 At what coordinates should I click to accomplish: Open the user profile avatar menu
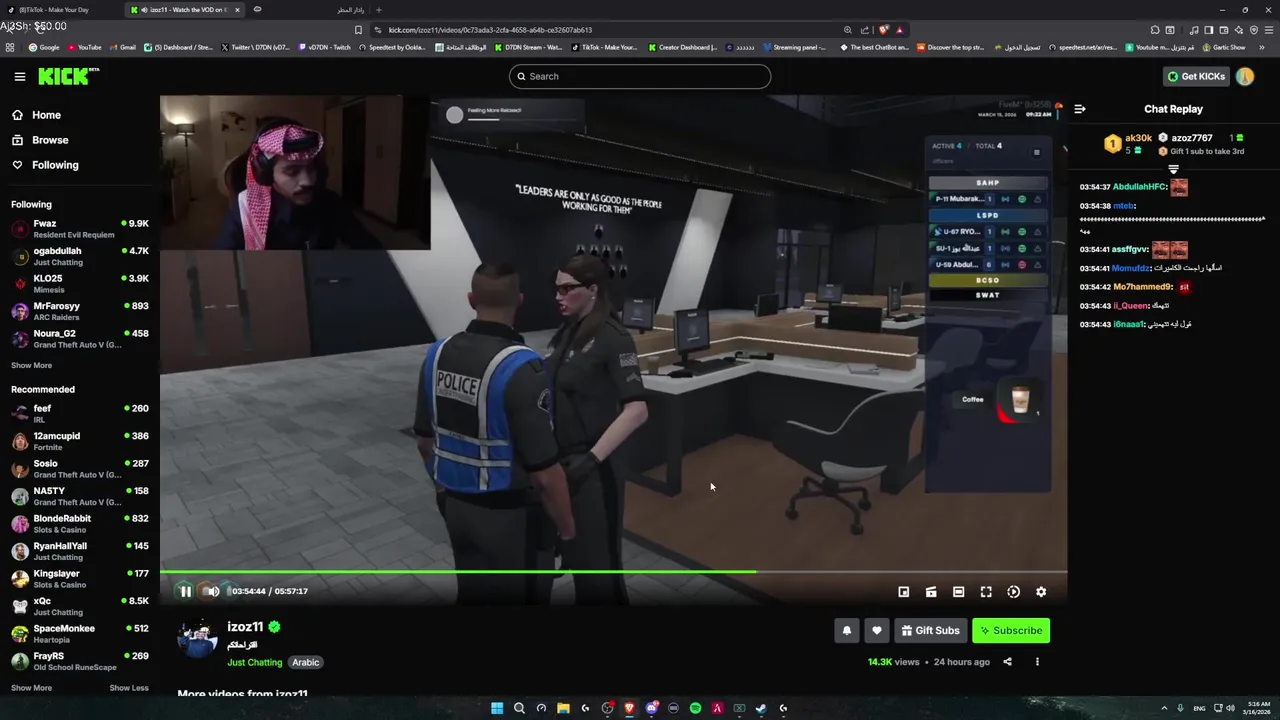(1245, 76)
